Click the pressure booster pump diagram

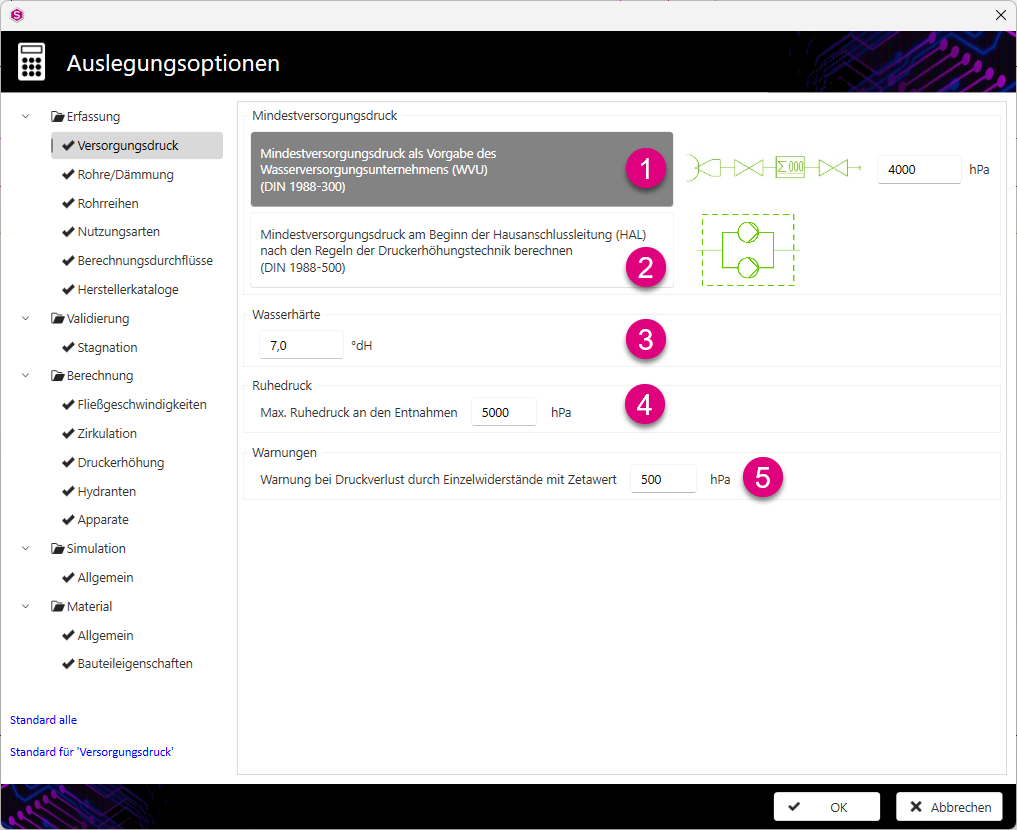[x=748, y=250]
